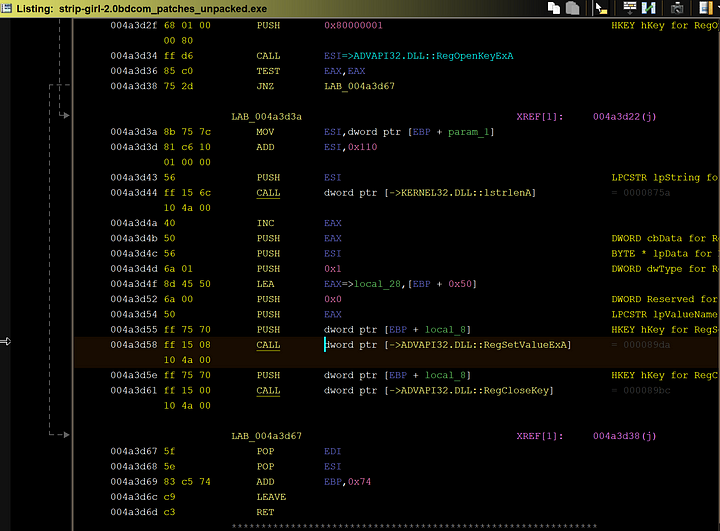Toggle the overview margin display icon
Viewport: 720px width, 531px height.
705,8
